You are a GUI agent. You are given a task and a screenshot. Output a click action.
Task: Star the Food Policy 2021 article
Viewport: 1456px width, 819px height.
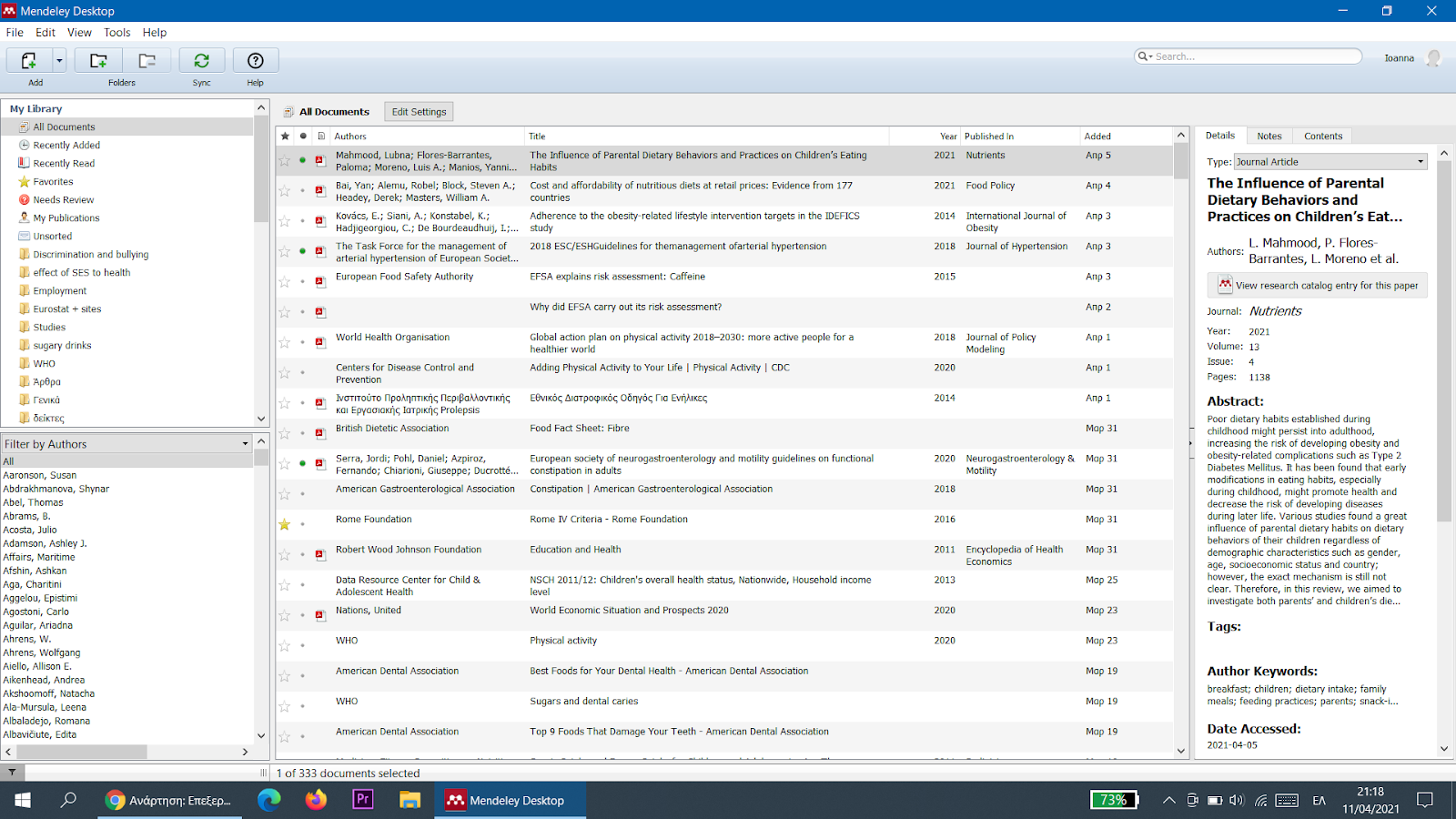tap(285, 191)
